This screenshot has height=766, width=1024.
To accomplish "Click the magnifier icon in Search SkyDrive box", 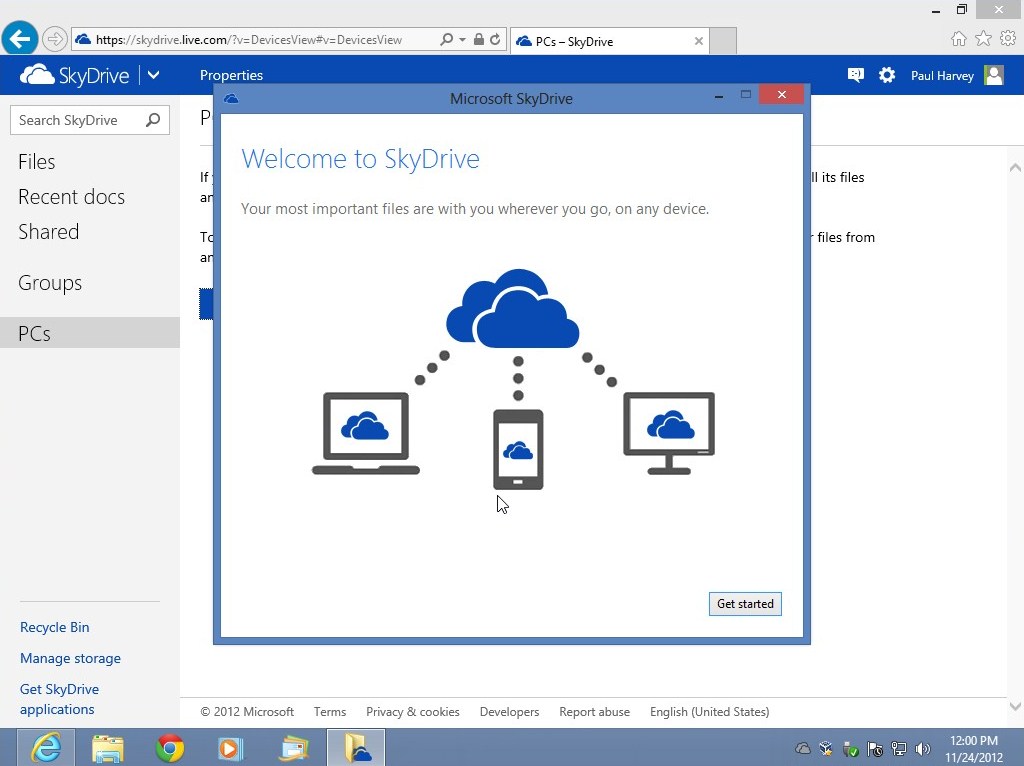I will point(153,120).
